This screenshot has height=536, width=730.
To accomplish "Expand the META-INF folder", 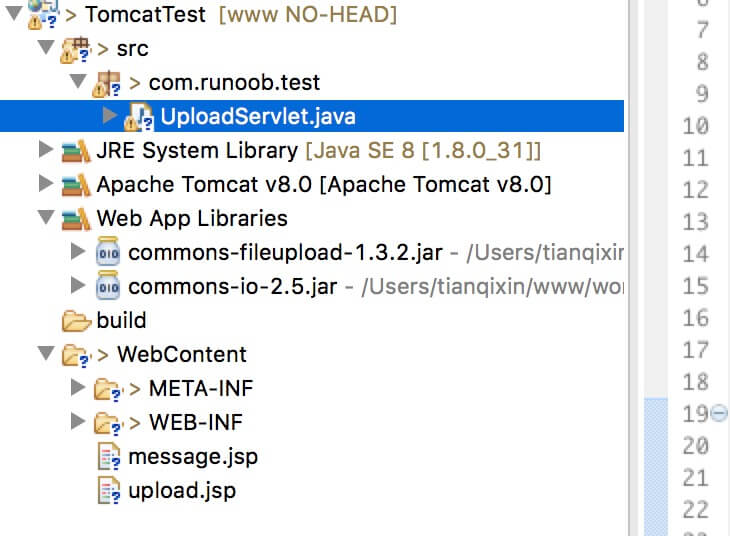I will [x=77, y=388].
